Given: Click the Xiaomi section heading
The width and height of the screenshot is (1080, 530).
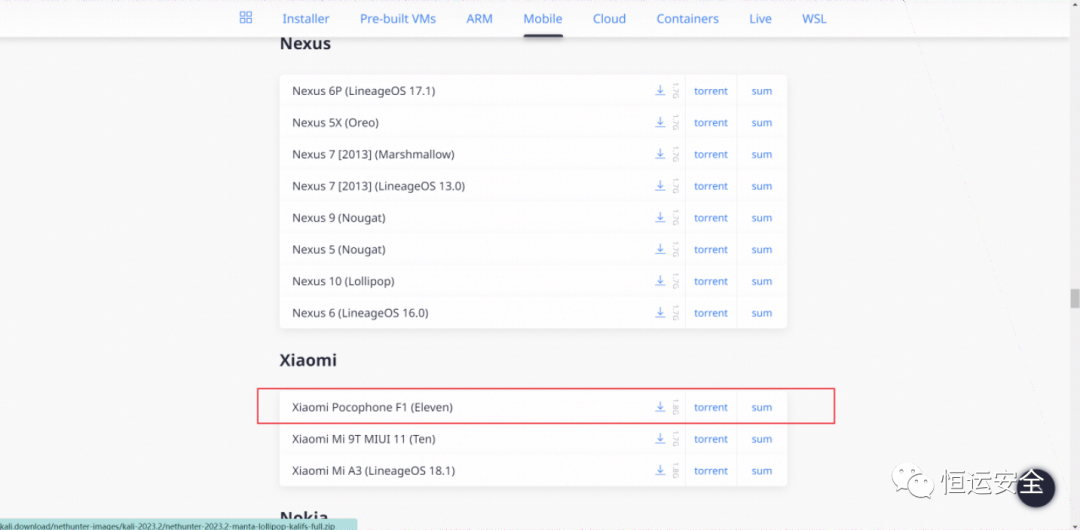Looking at the screenshot, I should [x=308, y=360].
